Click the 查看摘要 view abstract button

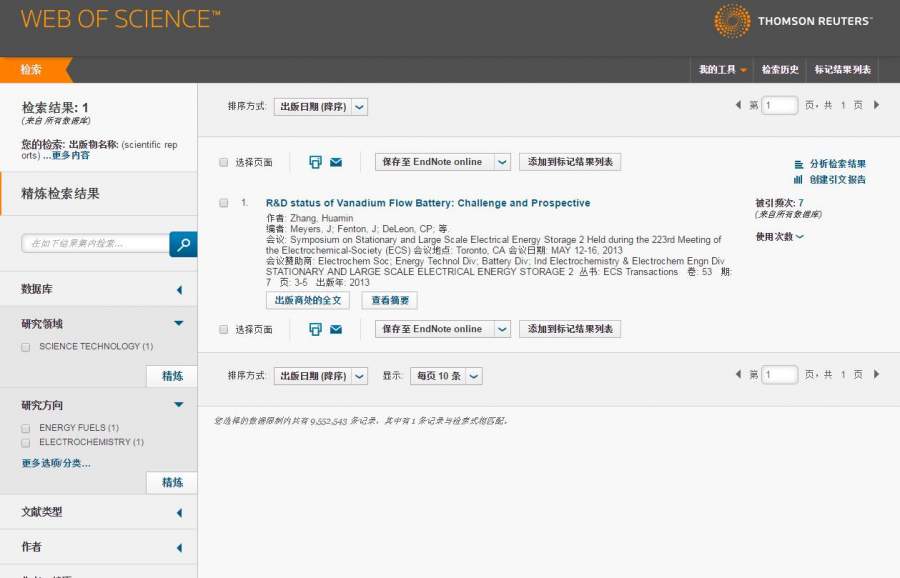coord(390,300)
